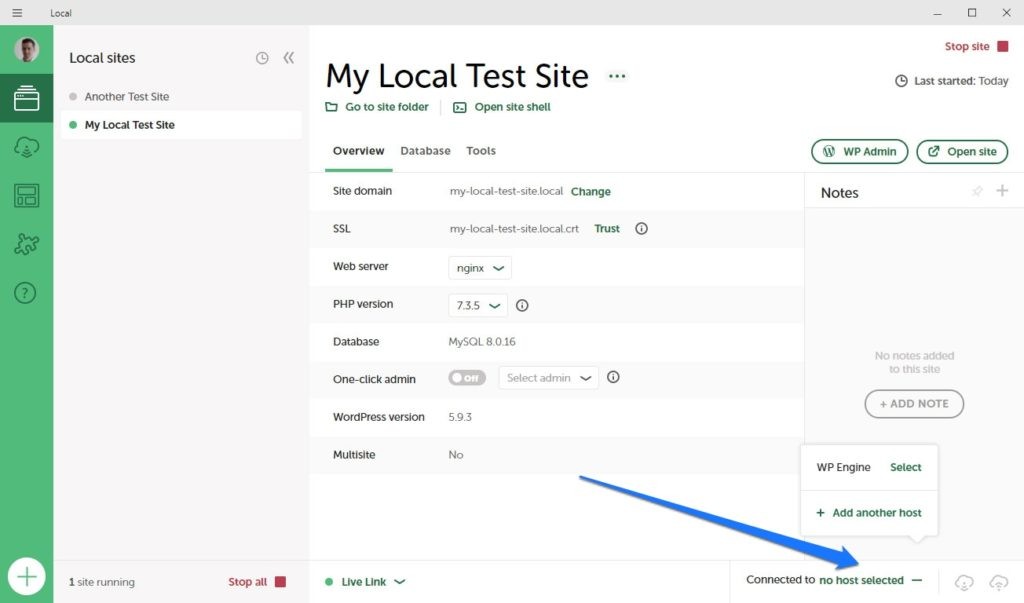
Task: Open the user profile avatar
Action: (26, 50)
